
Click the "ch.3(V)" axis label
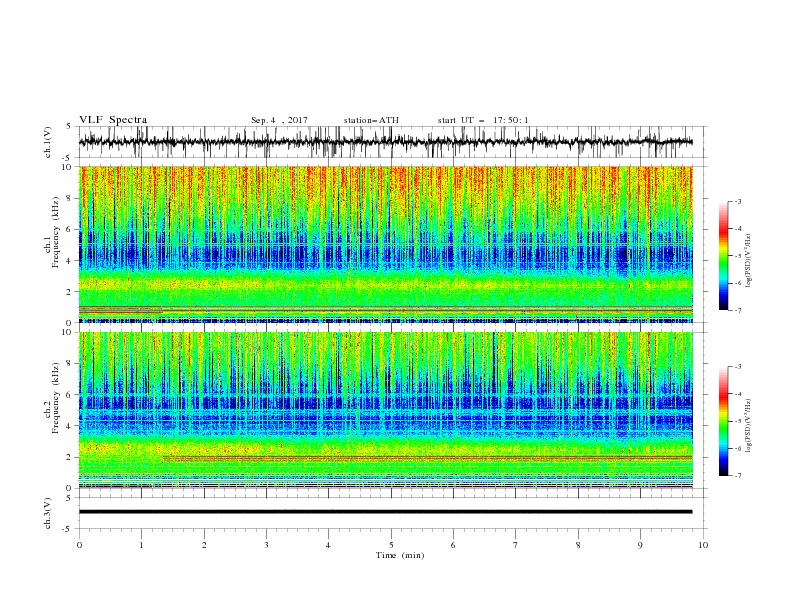[x=48, y=513]
